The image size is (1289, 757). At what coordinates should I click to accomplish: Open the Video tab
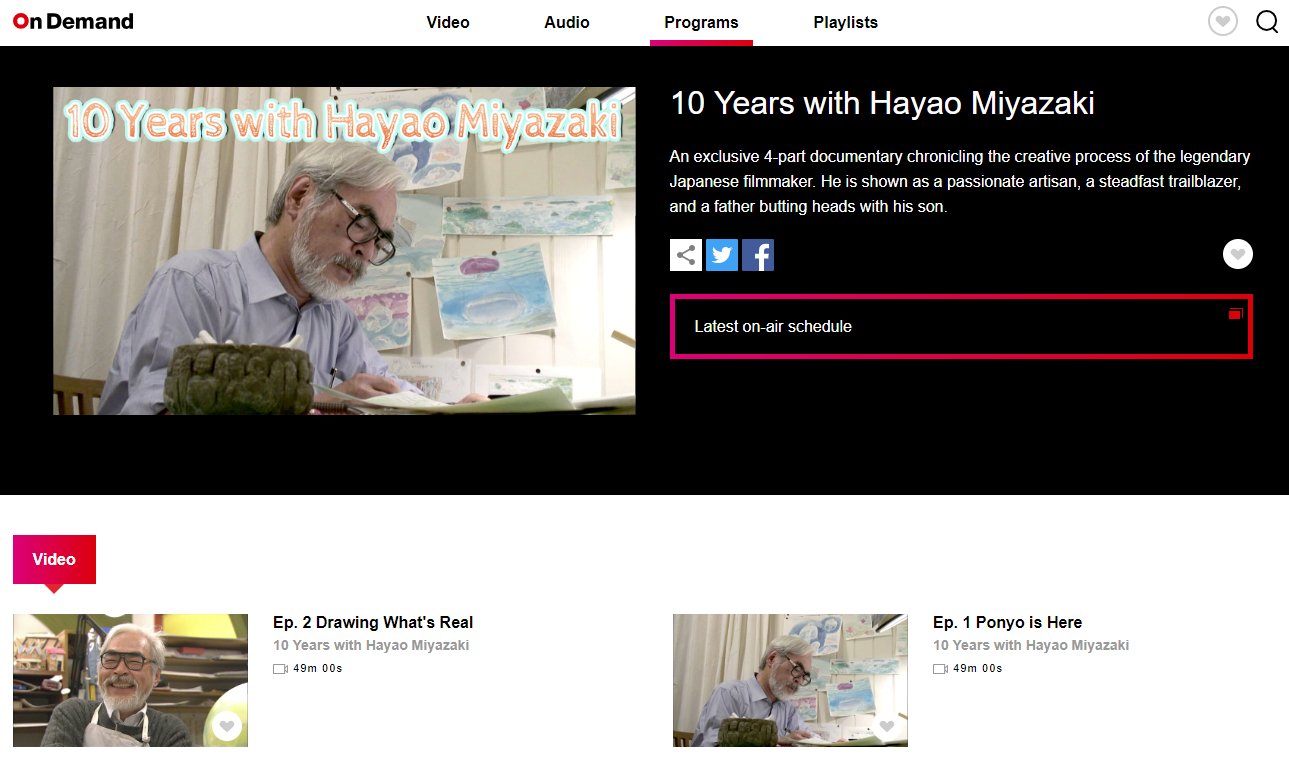448,22
